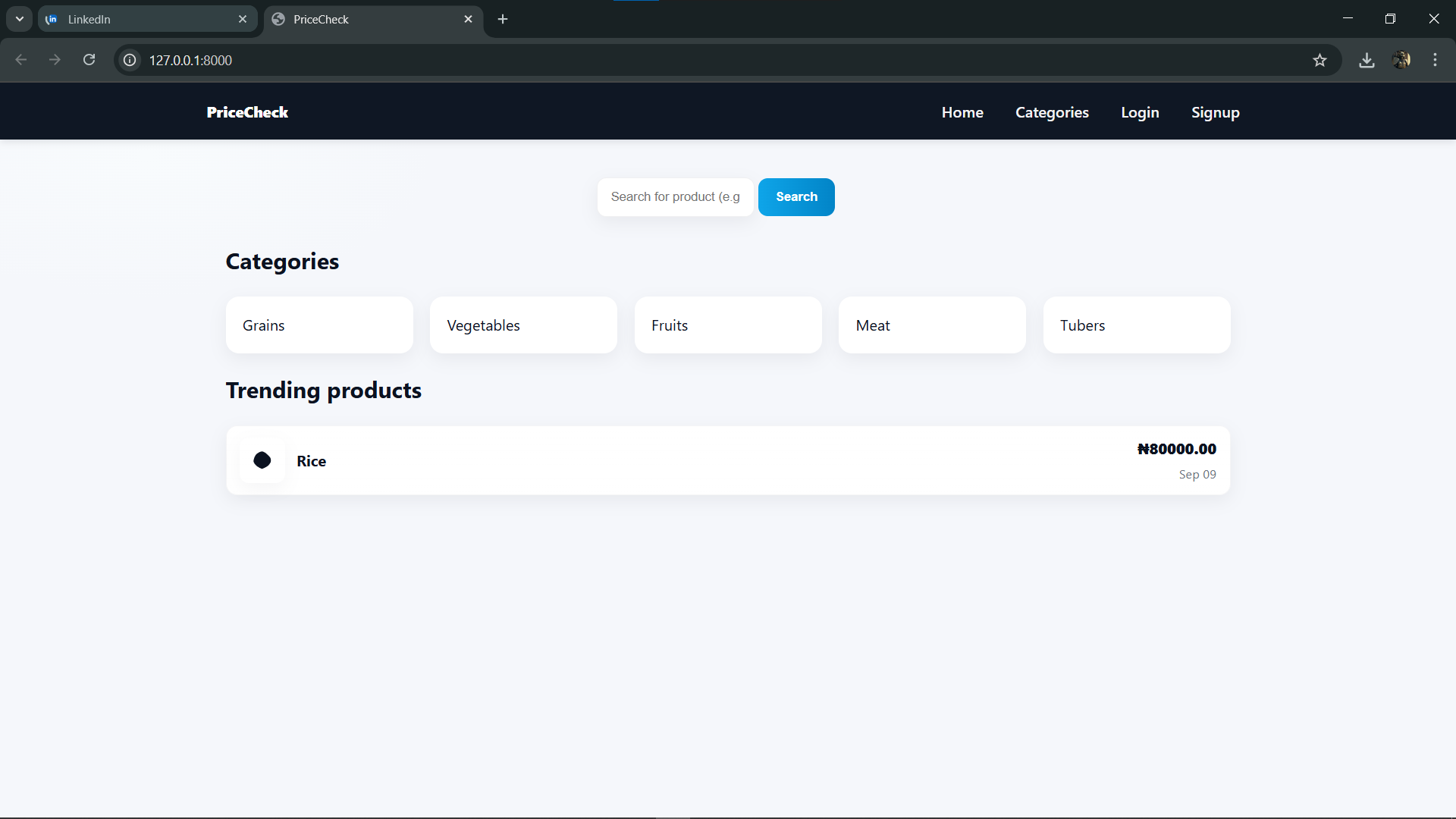Select the Fruits category card
1456x819 pixels.
click(728, 325)
